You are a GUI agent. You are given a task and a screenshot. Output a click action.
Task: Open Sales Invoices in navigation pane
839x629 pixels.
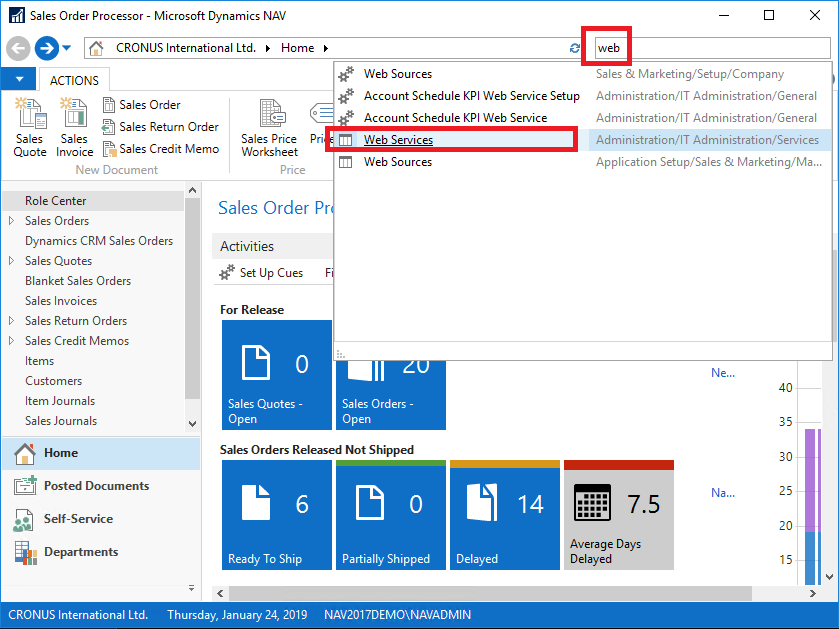(61, 301)
